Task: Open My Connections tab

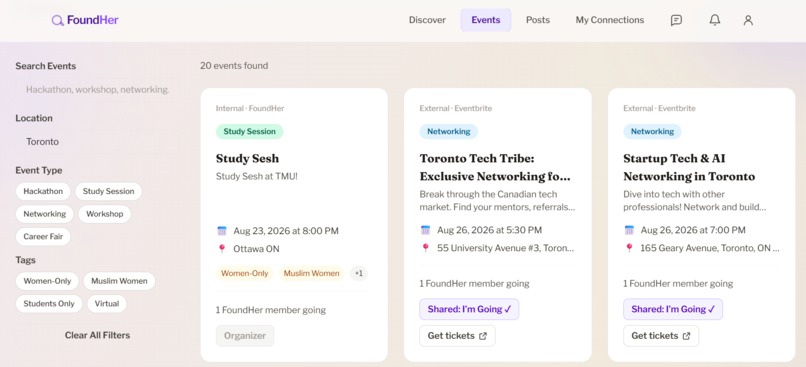Action: pyautogui.click(x=610, y=20)
